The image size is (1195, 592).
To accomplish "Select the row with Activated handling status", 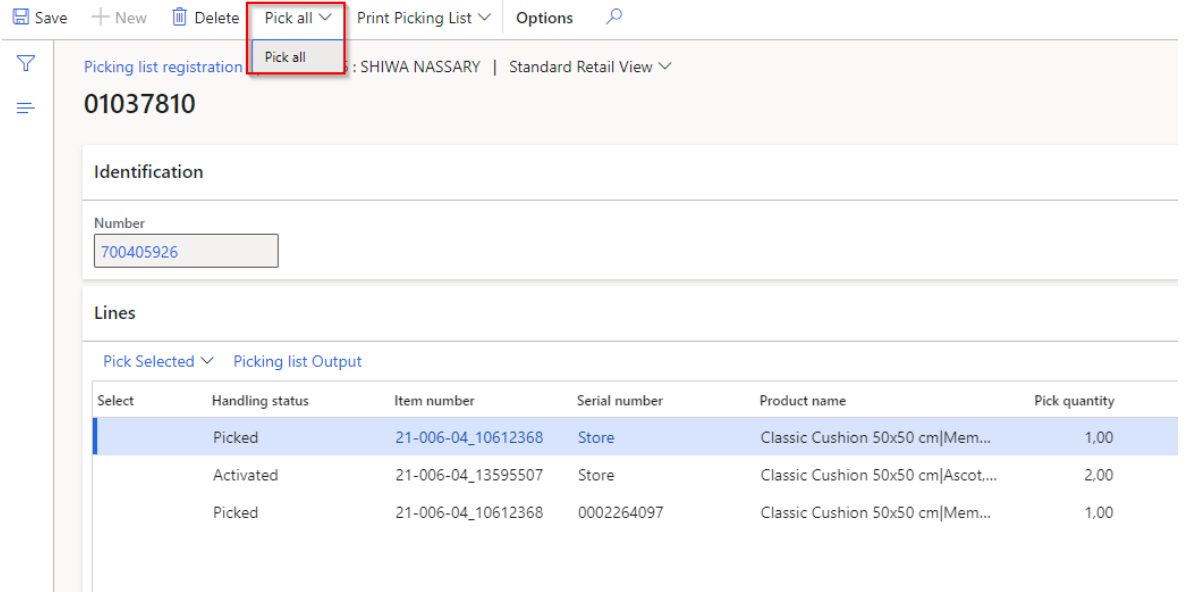I will [245, 475].
